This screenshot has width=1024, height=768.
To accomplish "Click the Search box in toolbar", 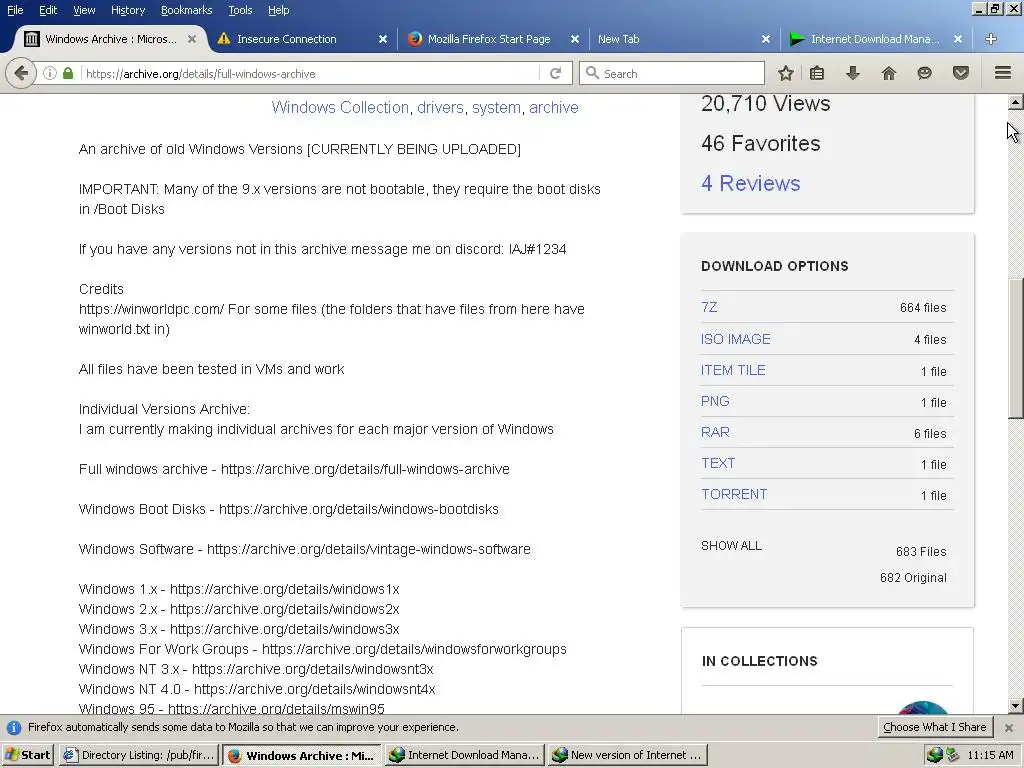I will [671, 73].
